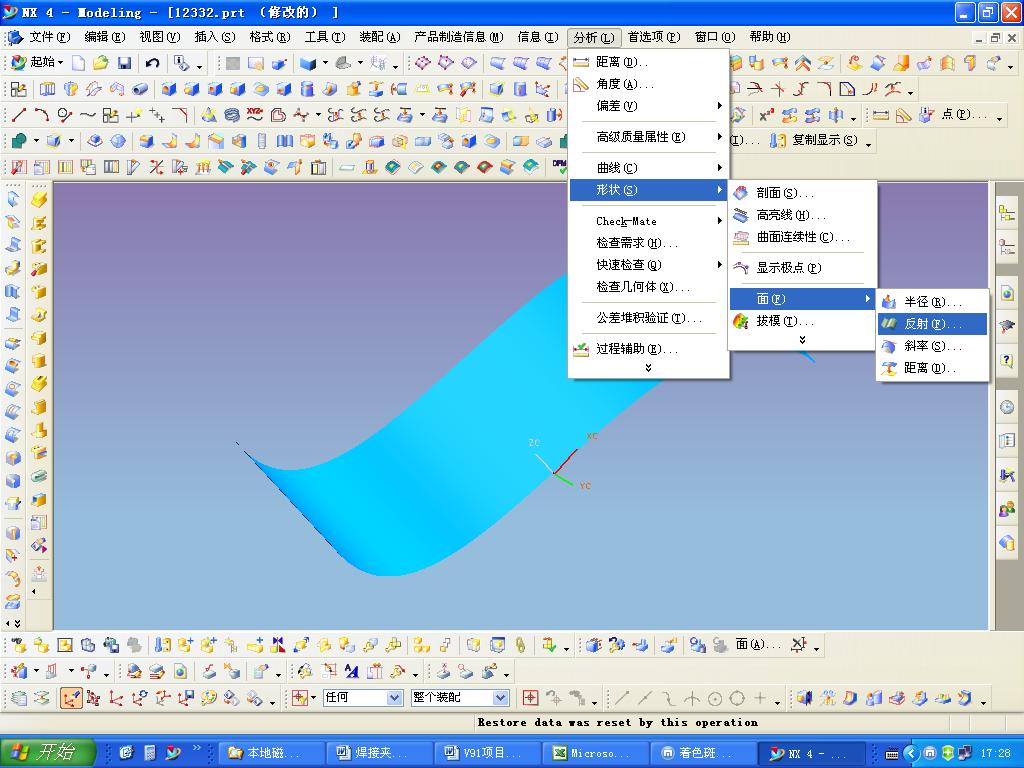This screenshot has width=1024, height=768.
Task: Choose 斜率 (Slope) face analysis
Action: (932, 346)
